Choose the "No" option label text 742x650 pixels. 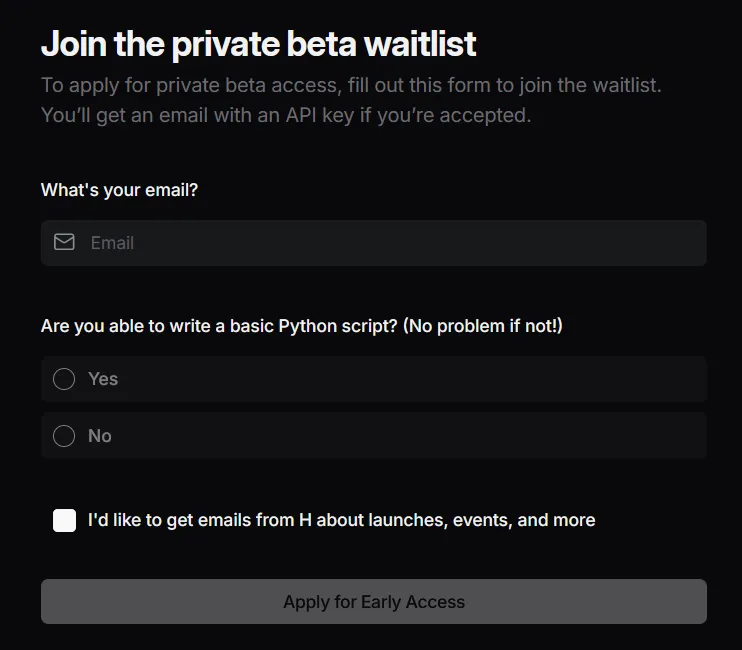coord(100,436)
